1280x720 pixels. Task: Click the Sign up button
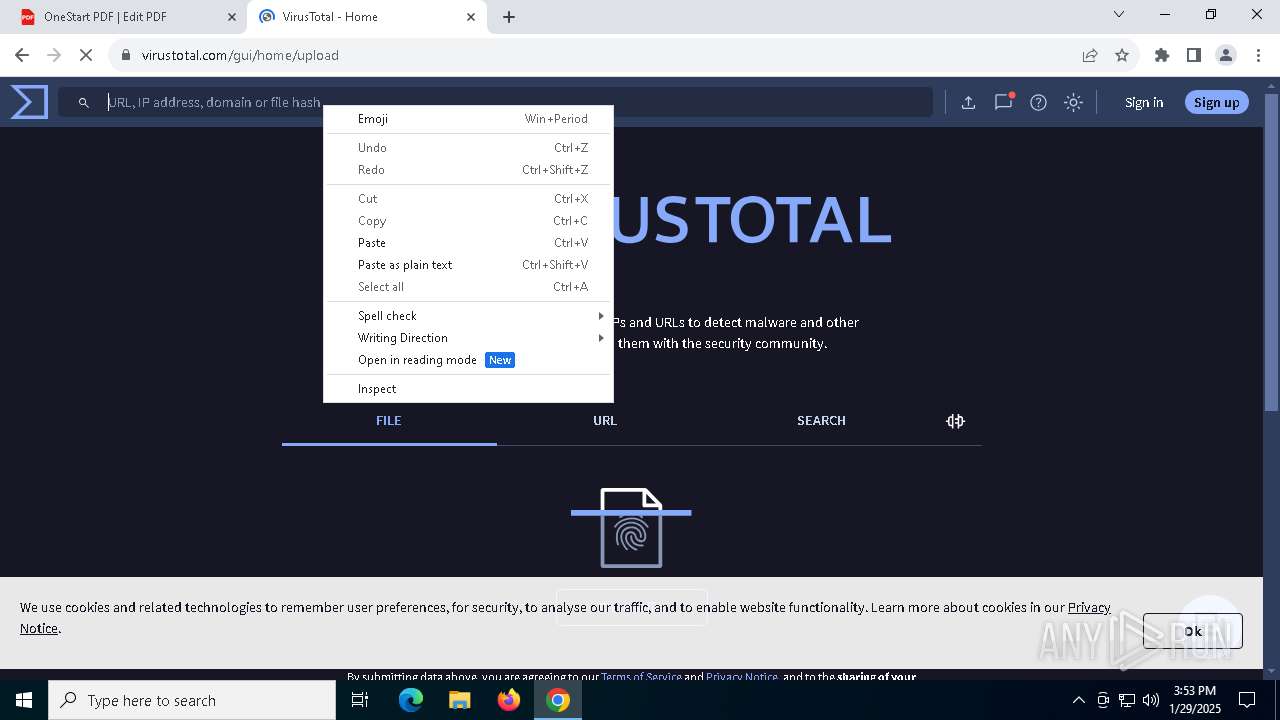coord(1216,102)
